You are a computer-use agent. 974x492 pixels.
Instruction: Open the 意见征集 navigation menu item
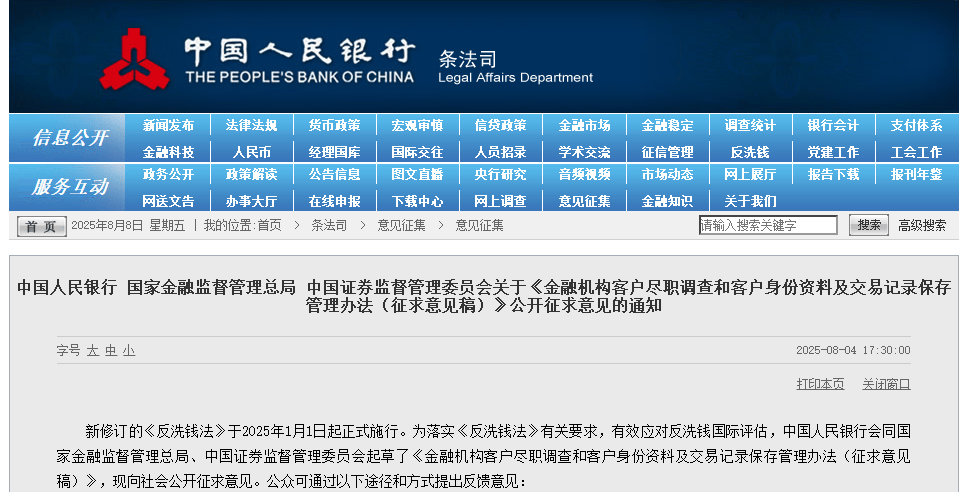[x=584, y=201]
